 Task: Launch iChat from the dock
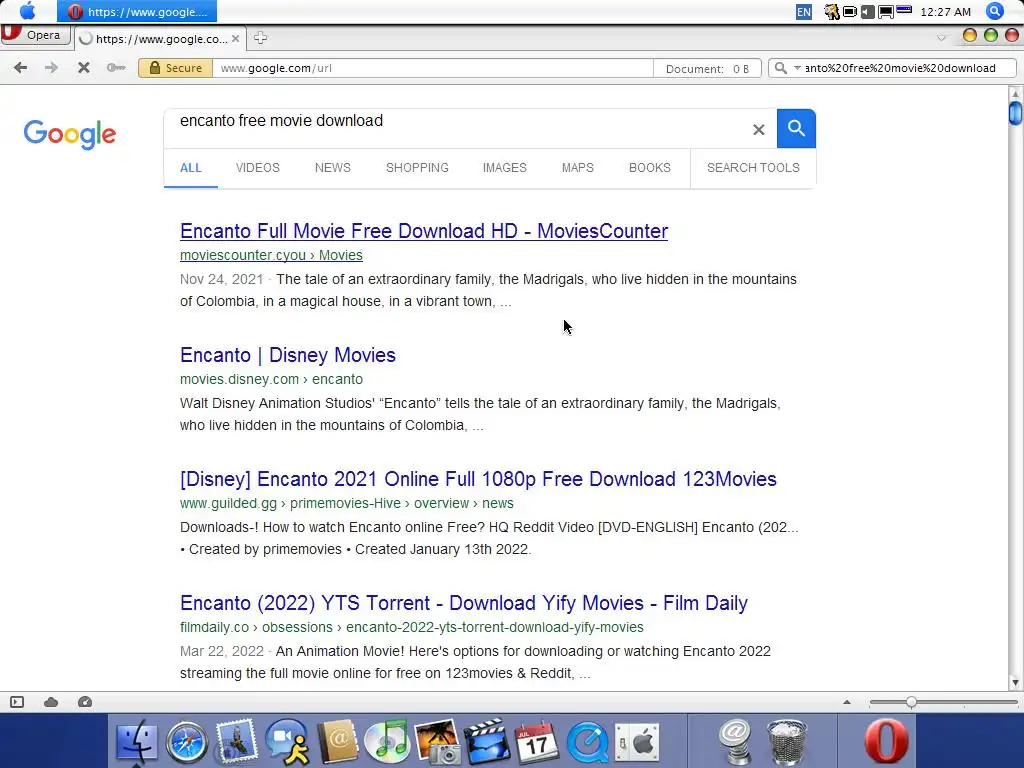287,742
